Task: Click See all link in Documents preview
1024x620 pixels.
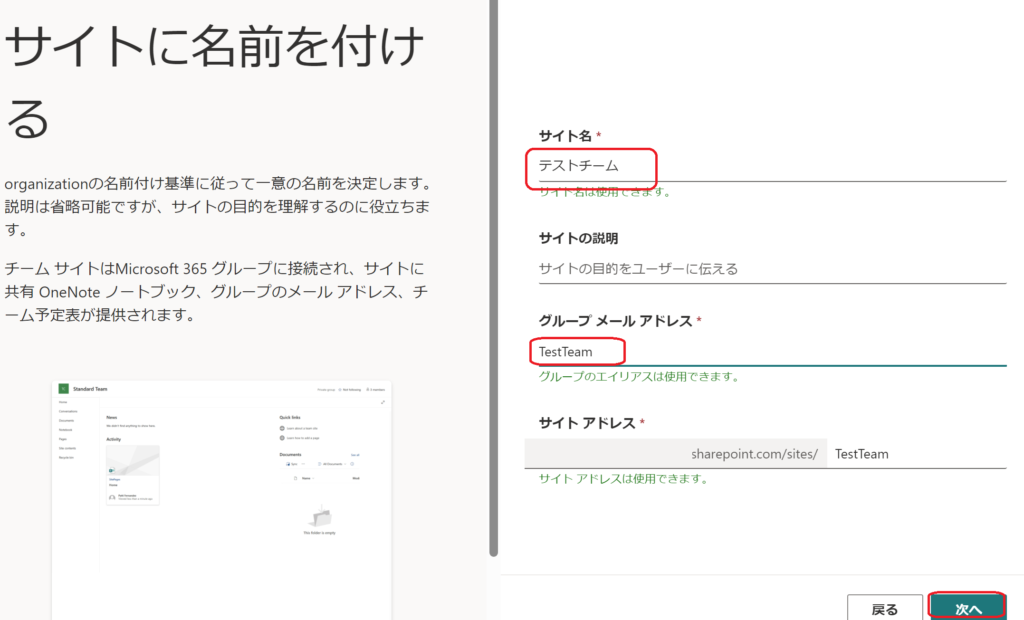Action: [355, 455]
